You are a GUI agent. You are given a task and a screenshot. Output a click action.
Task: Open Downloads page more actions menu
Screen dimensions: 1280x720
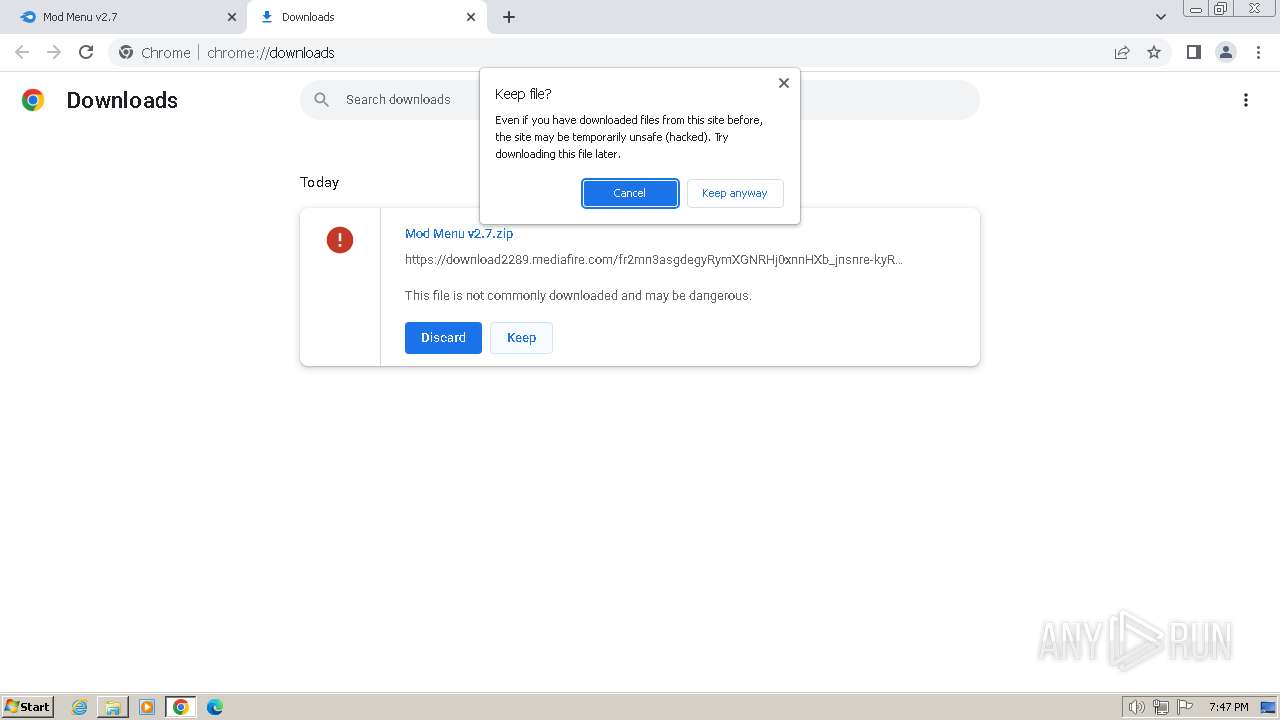[x=1246, y=100]
